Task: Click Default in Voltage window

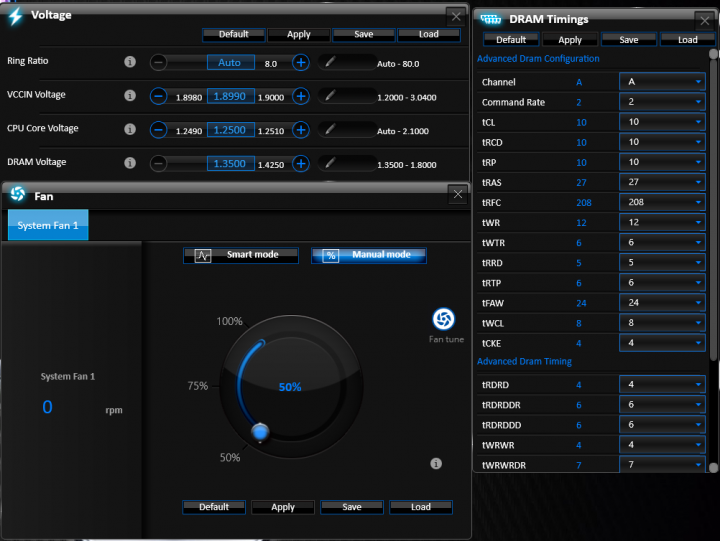Action: [234, 34]
